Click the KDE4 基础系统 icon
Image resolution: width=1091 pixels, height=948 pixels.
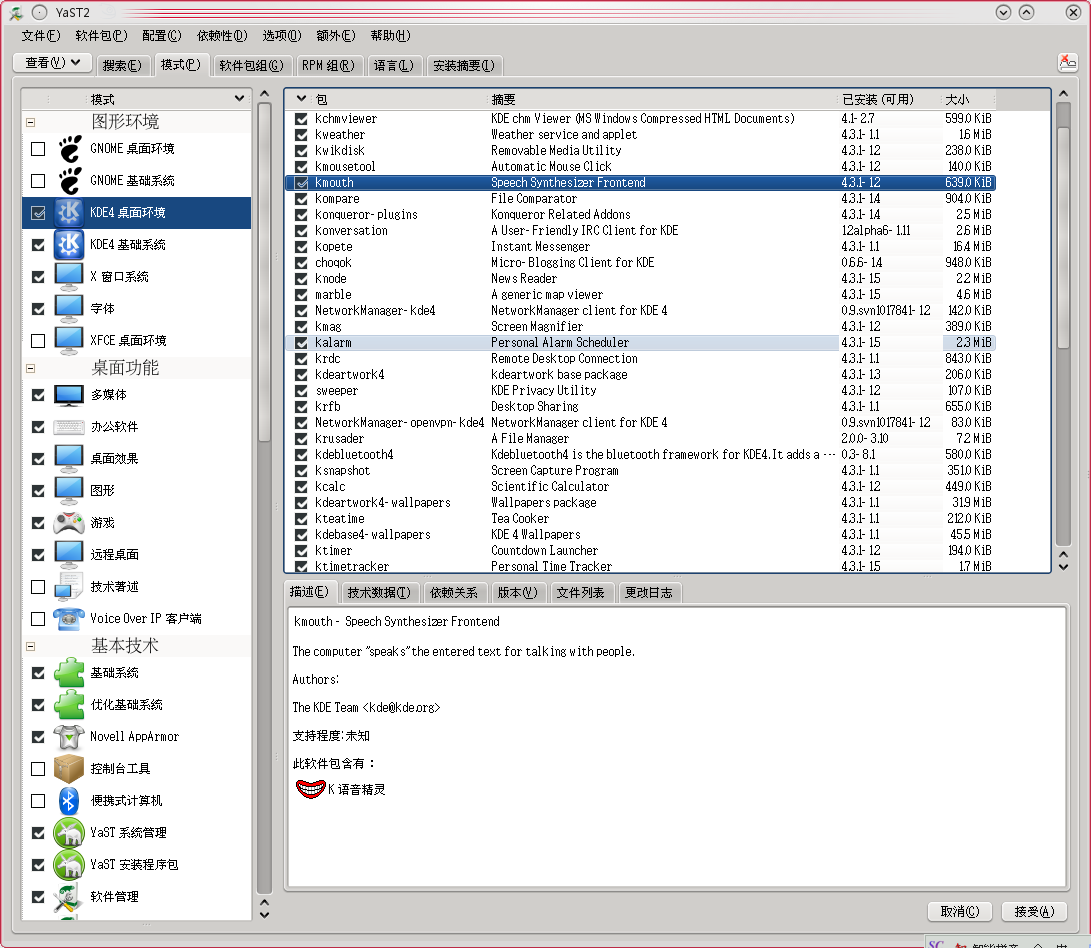pyautogui.click(x=69, y=245)
